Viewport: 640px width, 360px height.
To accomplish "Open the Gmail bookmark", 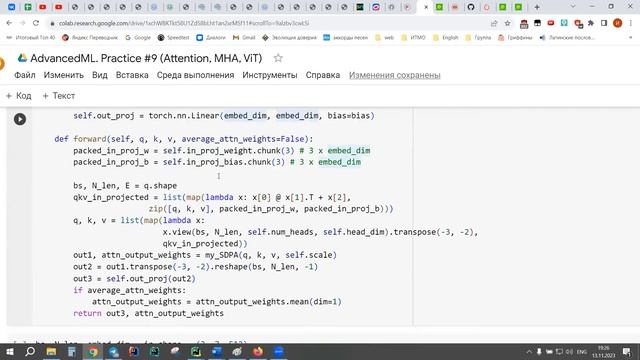I will click(244, 38).
